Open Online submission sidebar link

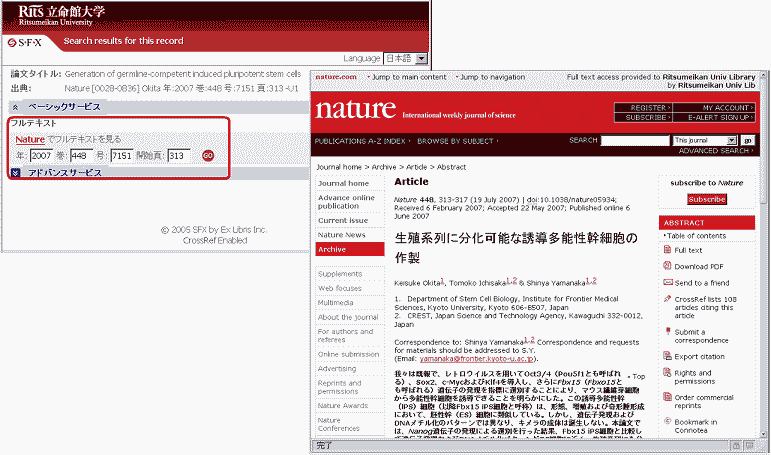click(x=350, y=354)
